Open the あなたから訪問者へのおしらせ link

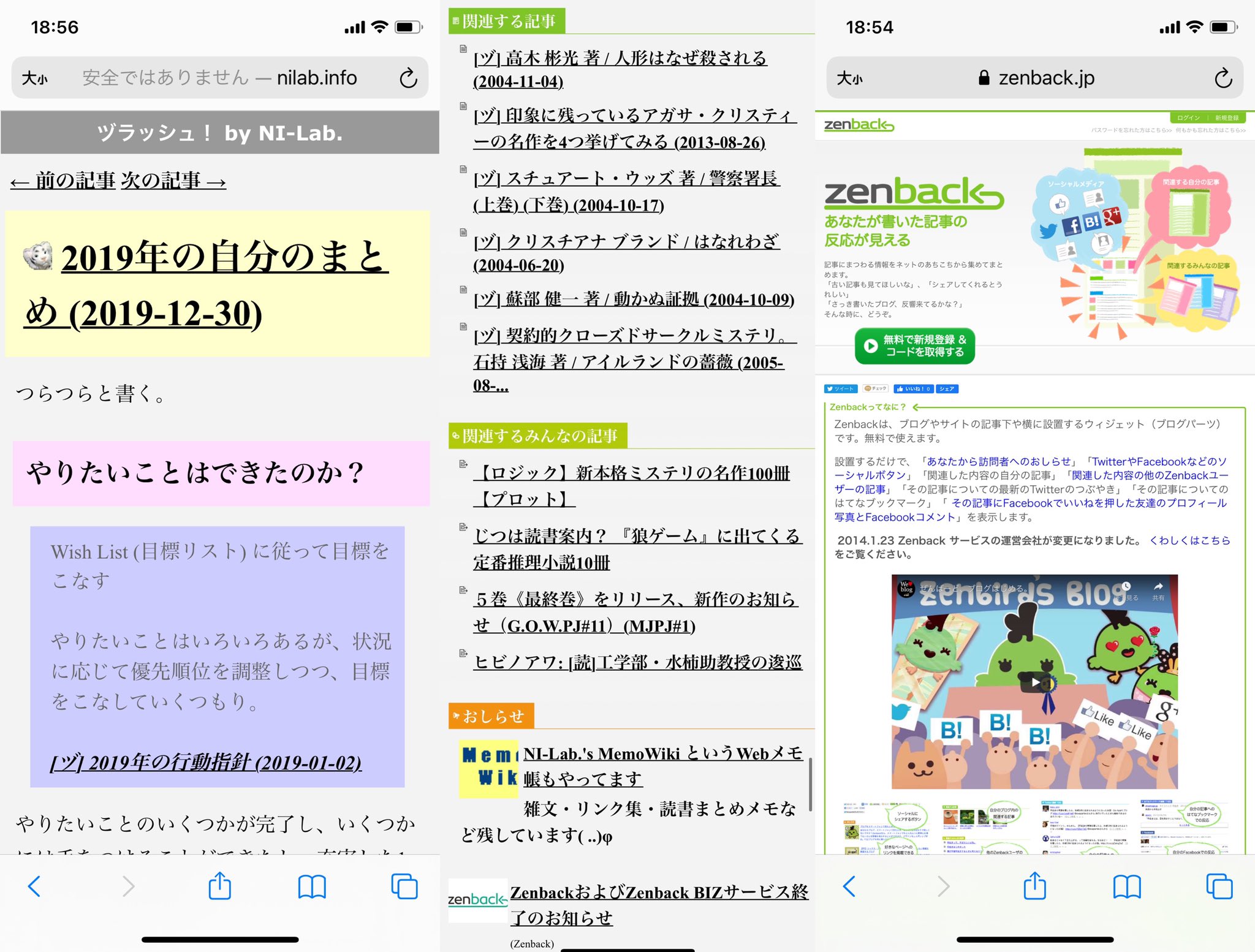click(x=999, y=461)
